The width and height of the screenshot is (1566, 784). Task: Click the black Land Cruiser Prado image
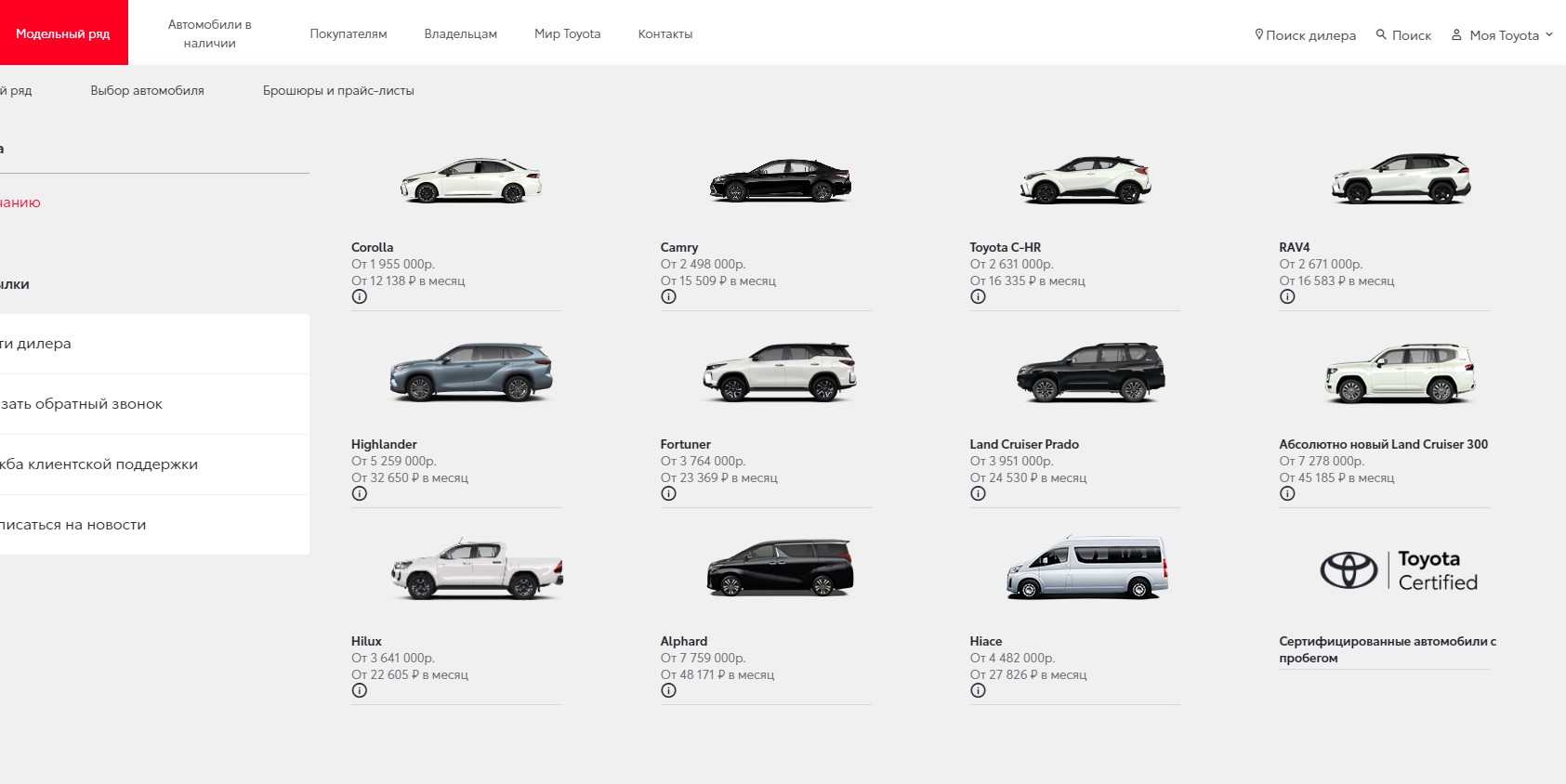tap(1091, 372)
